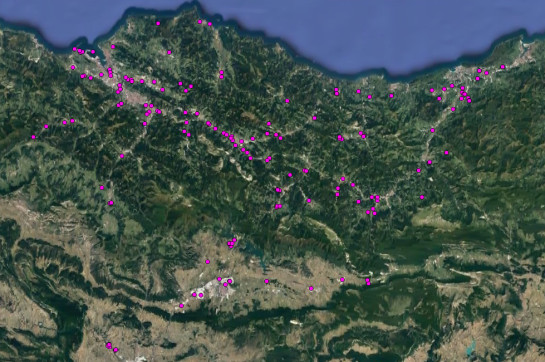Click the easternmost magenta marker near the coast
Viewport: 545px width, 362px height.
pos(503,67)
